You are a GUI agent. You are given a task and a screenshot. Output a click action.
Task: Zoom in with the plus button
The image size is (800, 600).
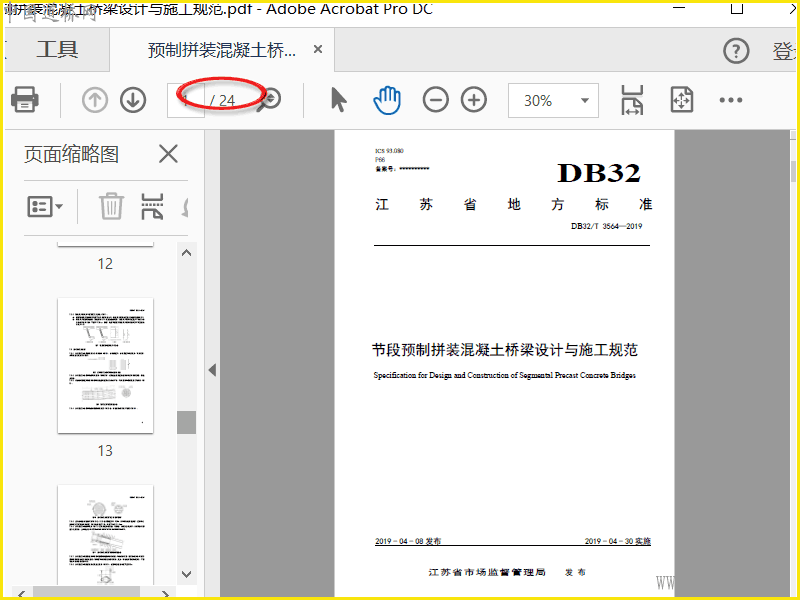(x=474, y=100)
